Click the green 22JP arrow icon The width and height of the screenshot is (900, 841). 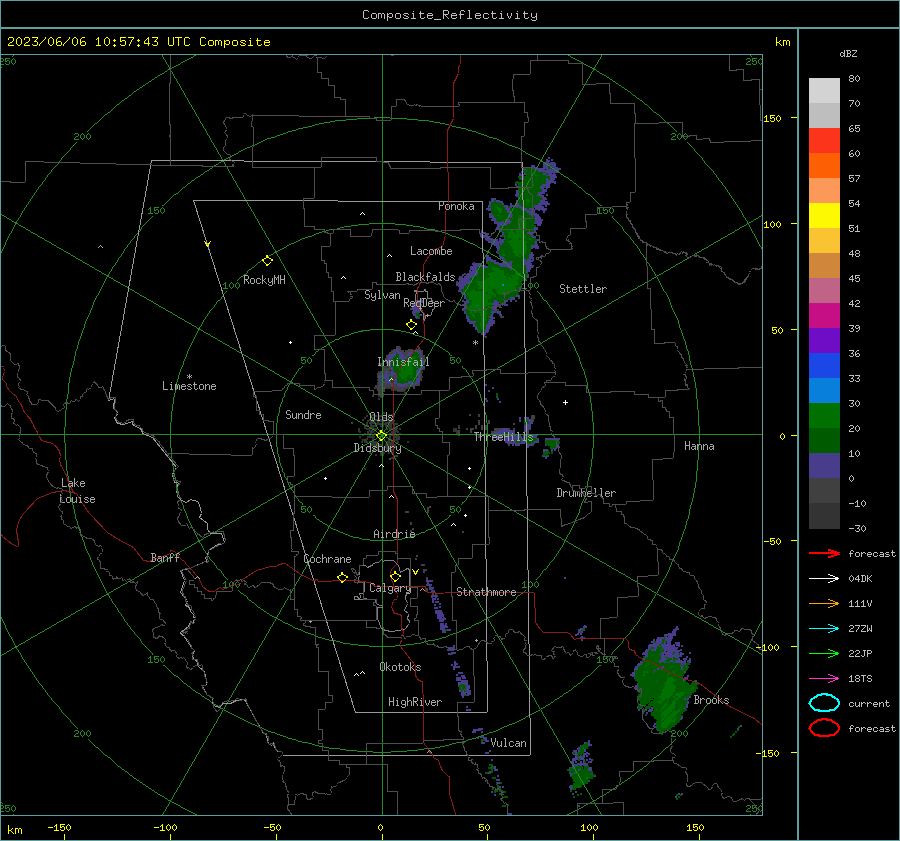point(824,653)
